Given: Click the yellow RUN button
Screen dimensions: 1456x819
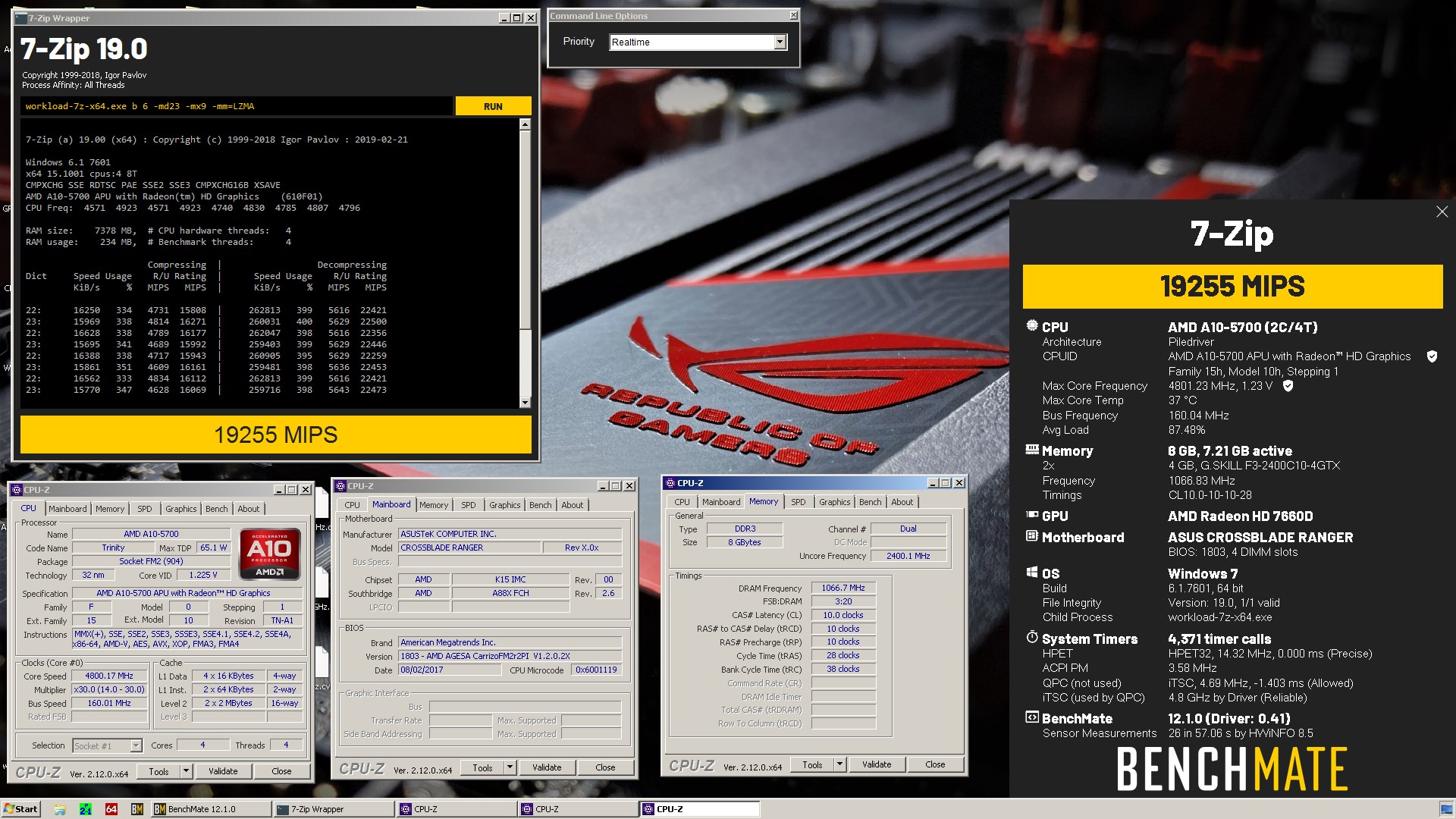Looking at the screenshot, I should pyautogui.click(x=493, y=106).
